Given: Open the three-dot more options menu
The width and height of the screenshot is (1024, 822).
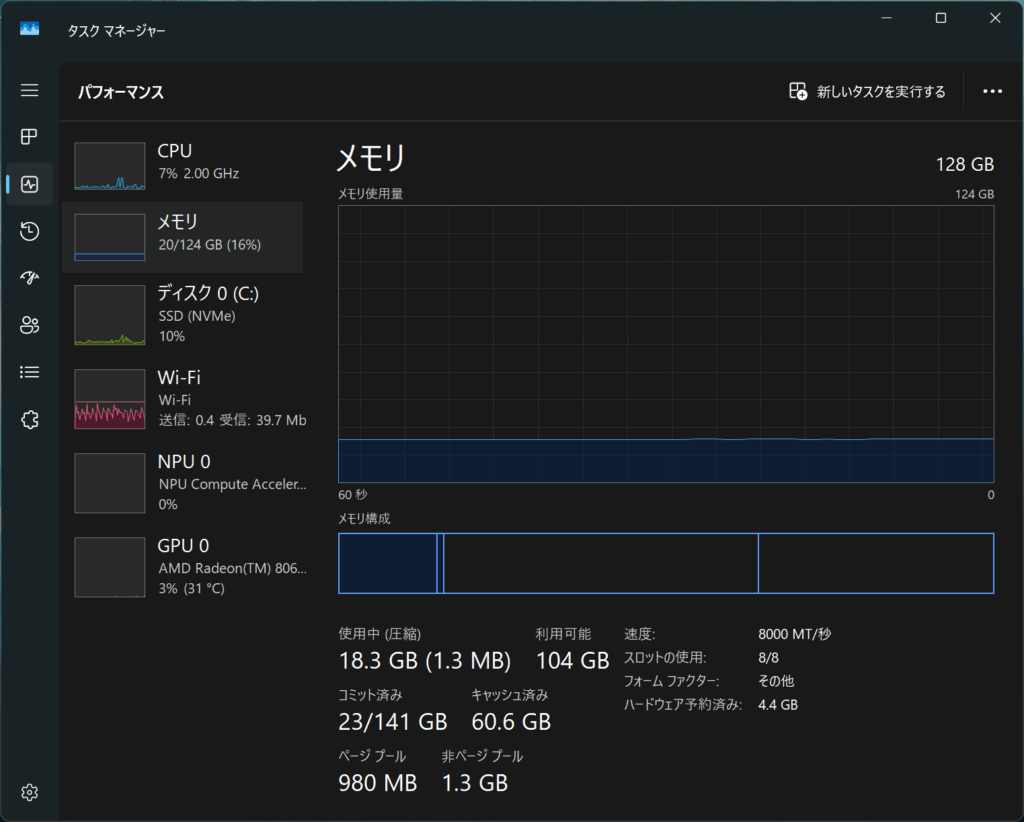Looking at the screenshot, I should click(x=992, y=92).
